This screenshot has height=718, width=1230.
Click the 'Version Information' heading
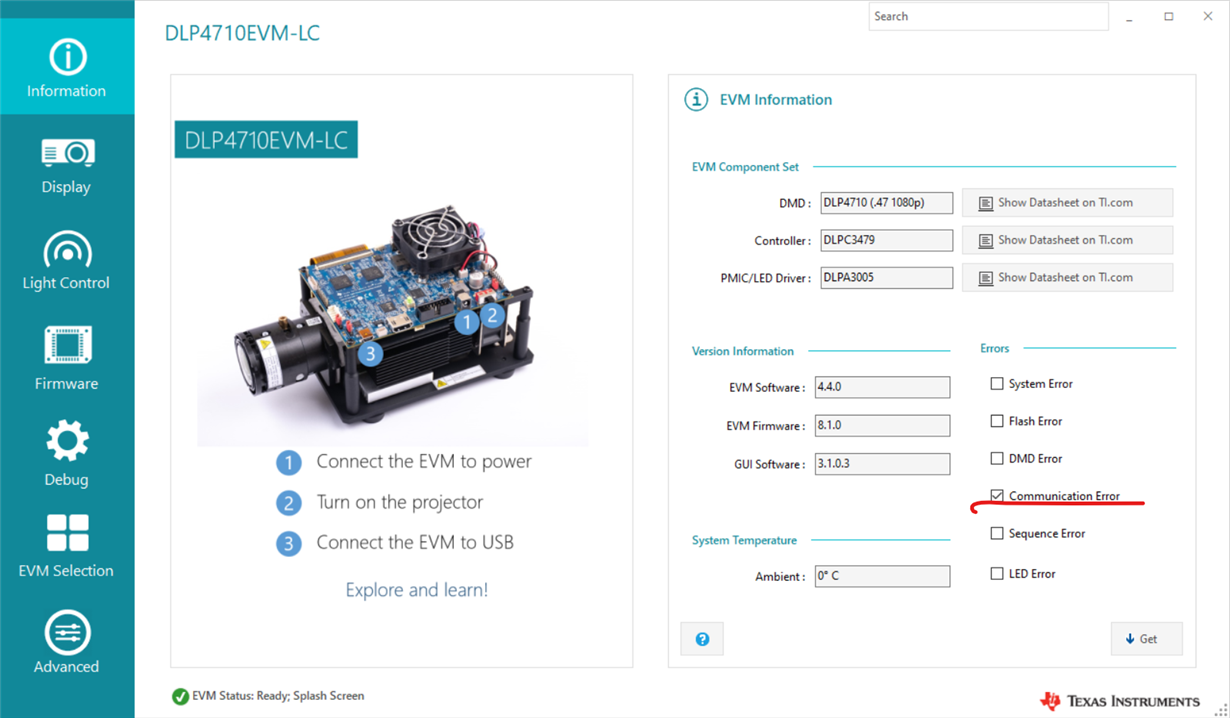pyautogui.click(x=743, y=351)
